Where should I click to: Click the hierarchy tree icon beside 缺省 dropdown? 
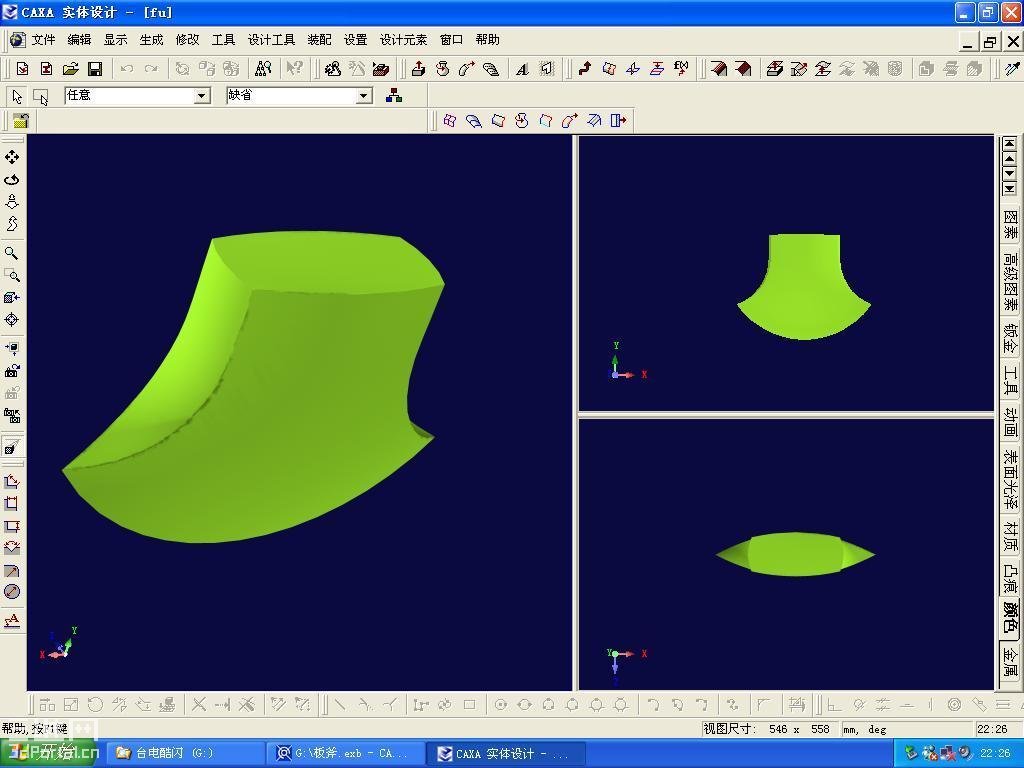pyautogui.click(x=394, y=96)
